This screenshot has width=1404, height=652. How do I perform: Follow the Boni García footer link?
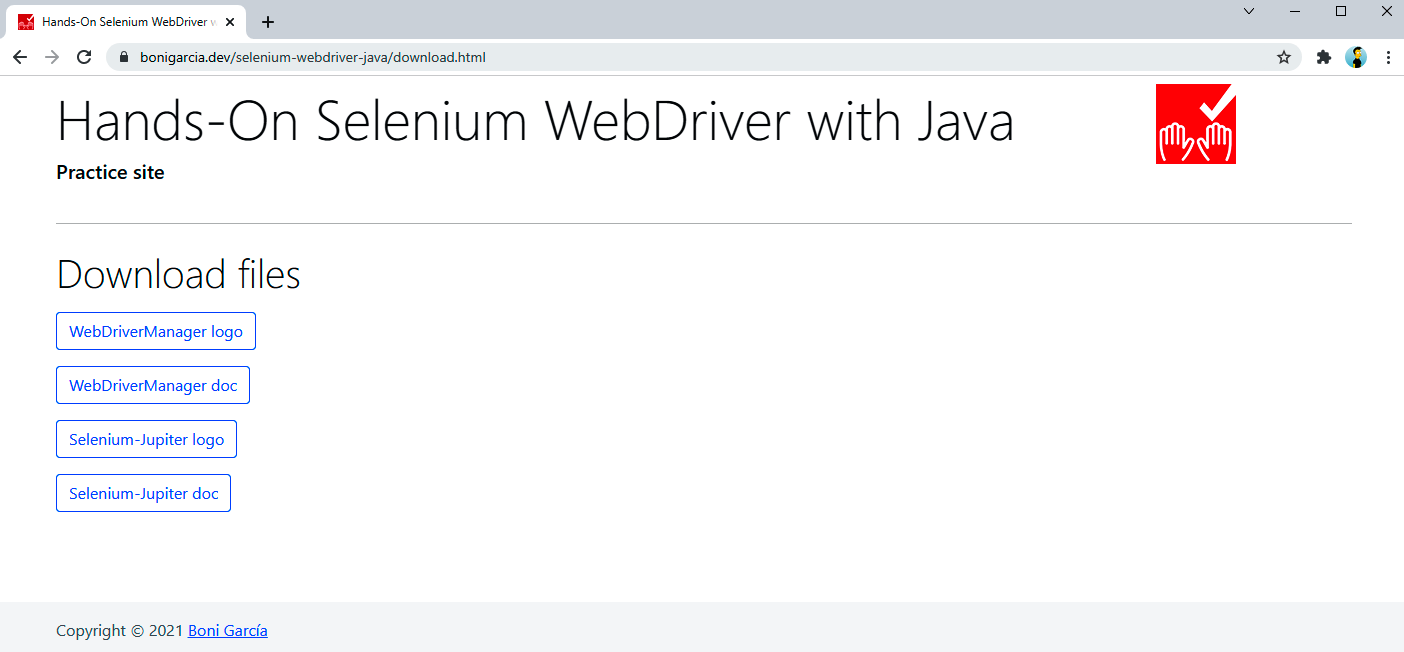(x=228, y=631)
